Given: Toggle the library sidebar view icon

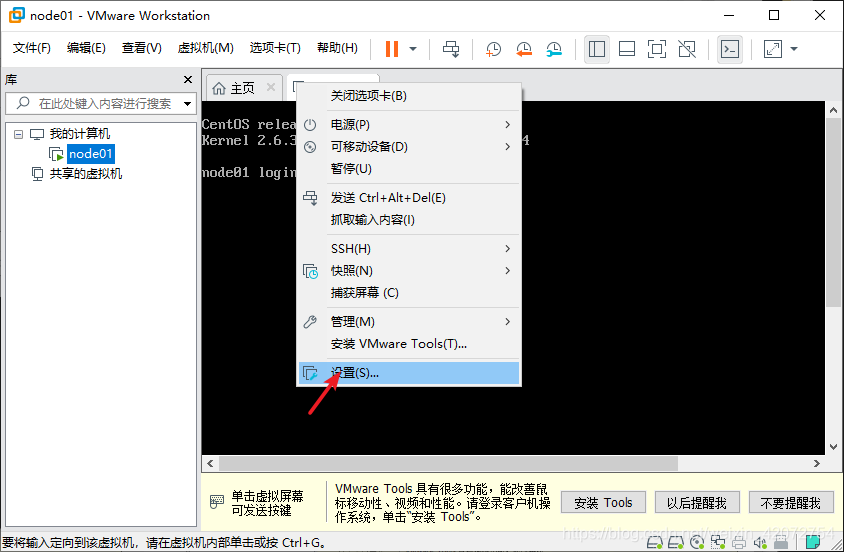Looking at the screenshot, I should tap(596, 49).
